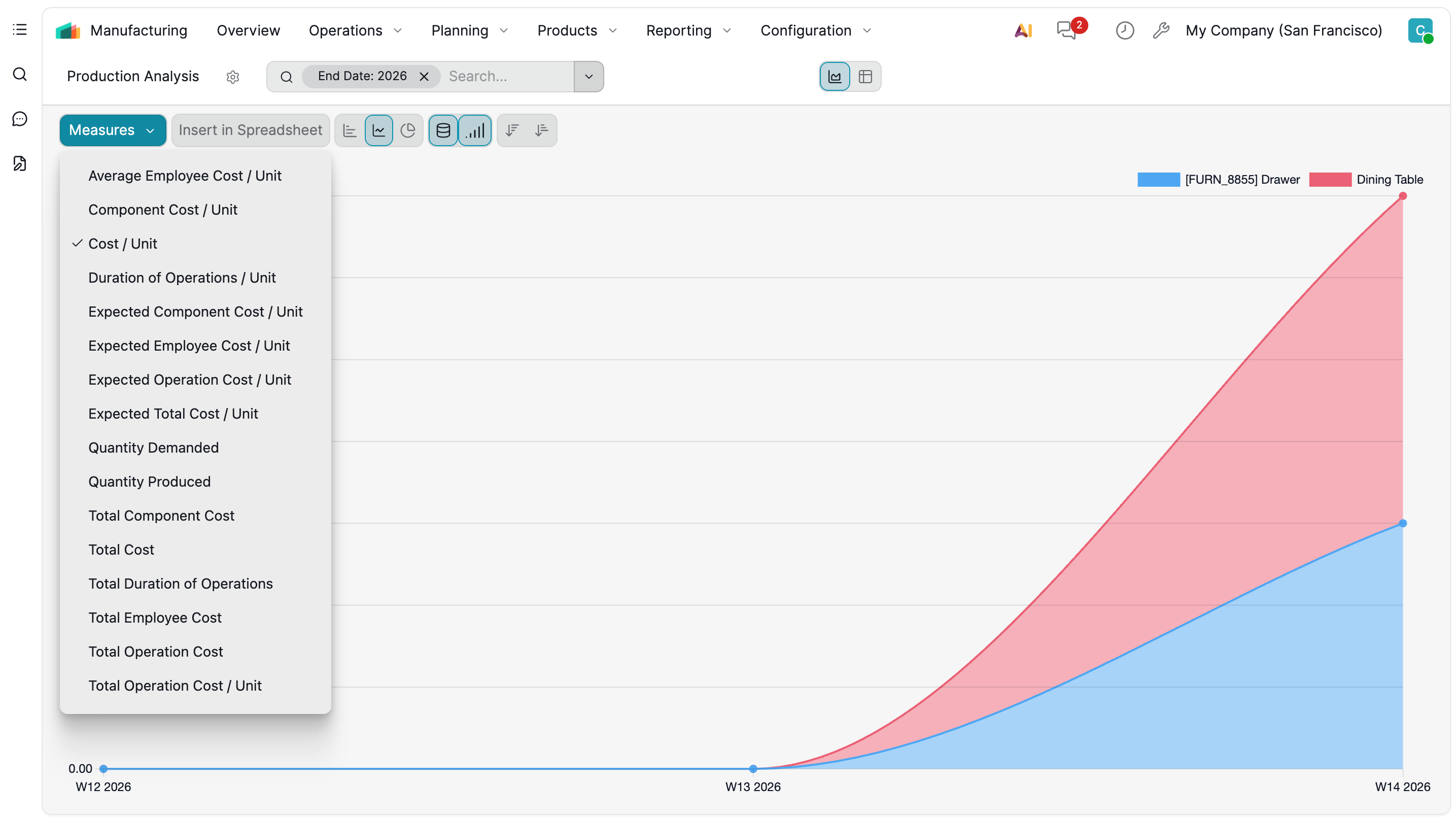Toggle the stacked chart option
This screenshot has height=819, width=1456.
pyautogui.click(x=443, y=130)
